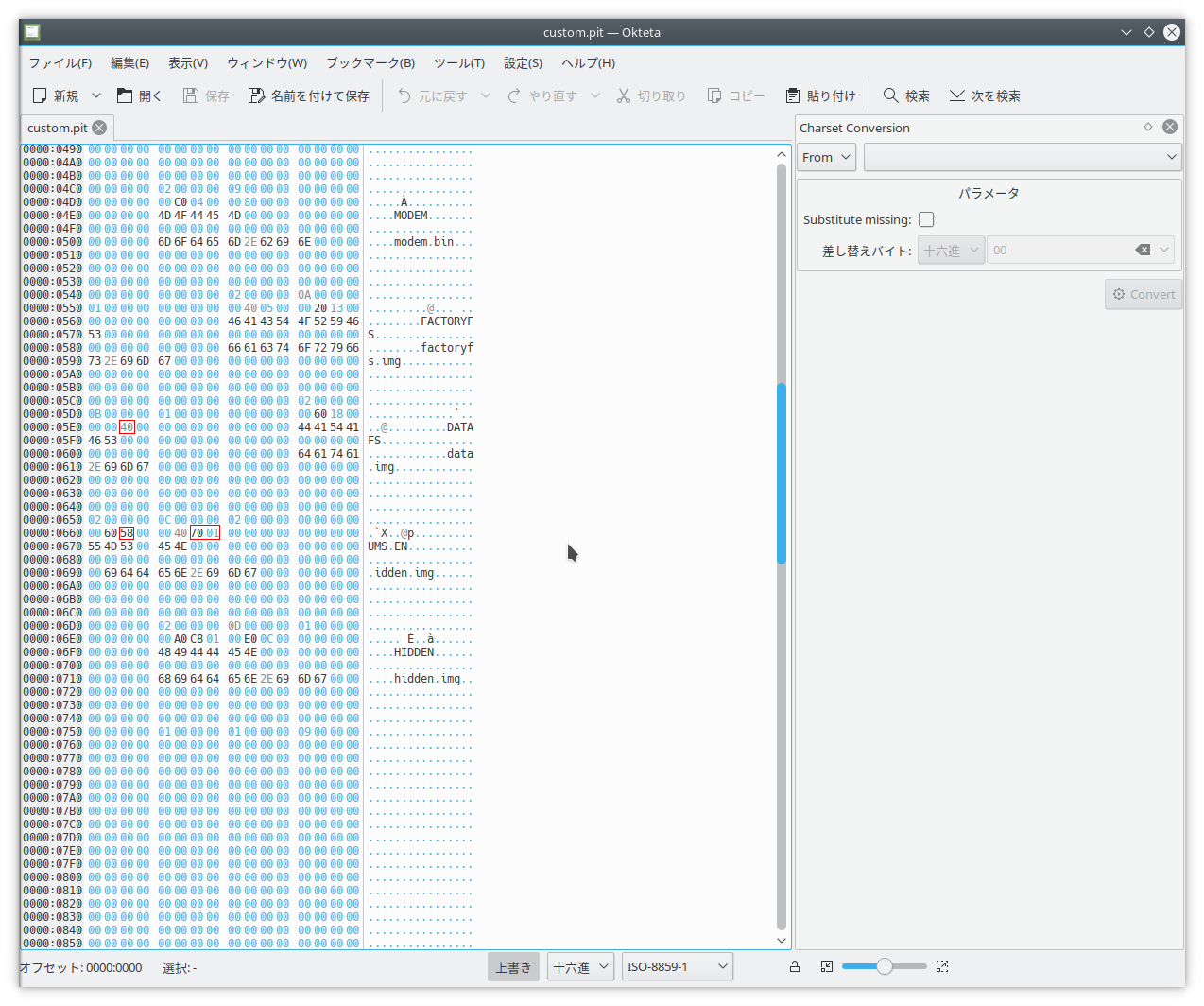Clear the substitute byte value field
This screenshot has width=1204, height=1006.
coord(1143,251)
